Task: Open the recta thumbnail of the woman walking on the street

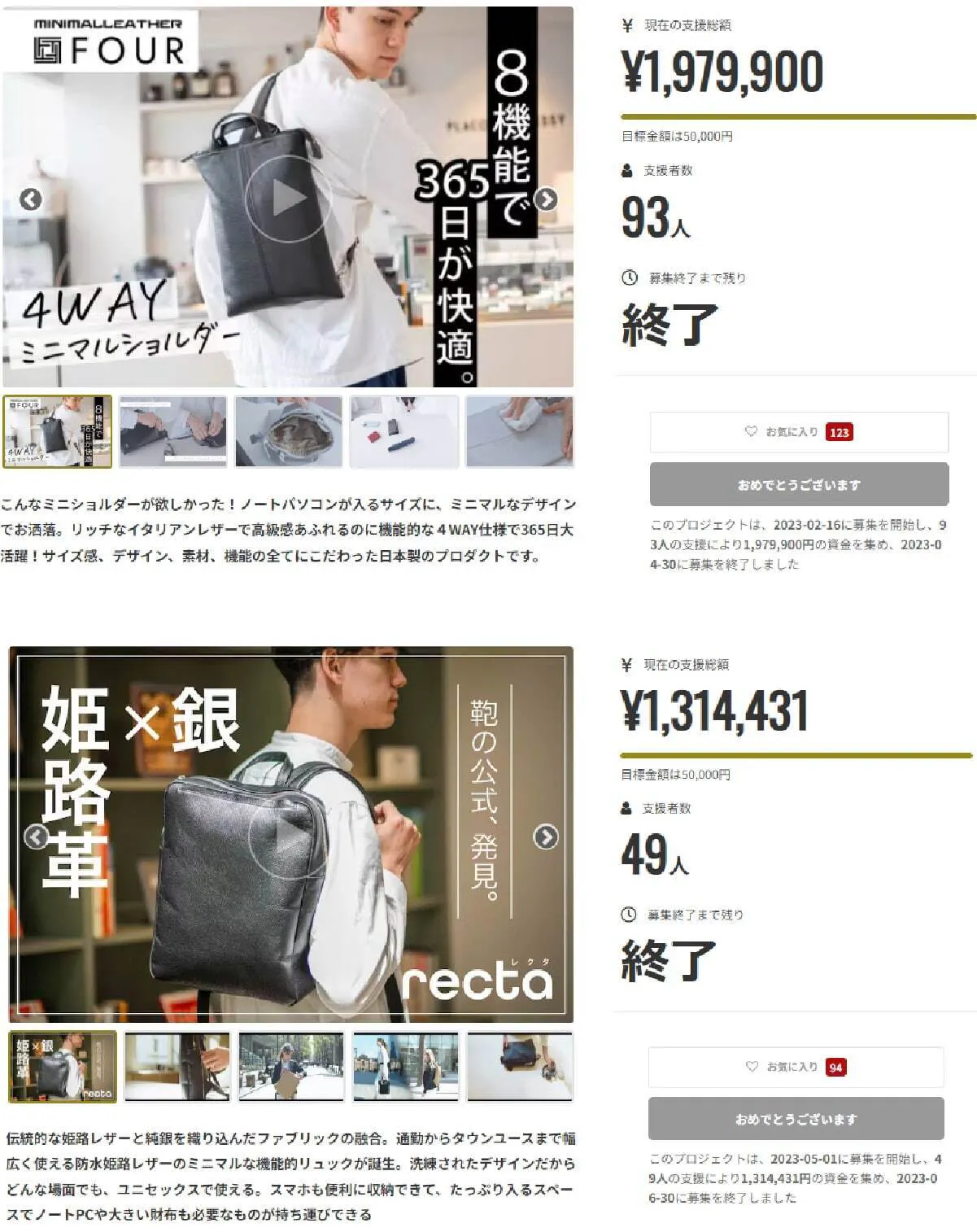Action: tap(291, 1067)
